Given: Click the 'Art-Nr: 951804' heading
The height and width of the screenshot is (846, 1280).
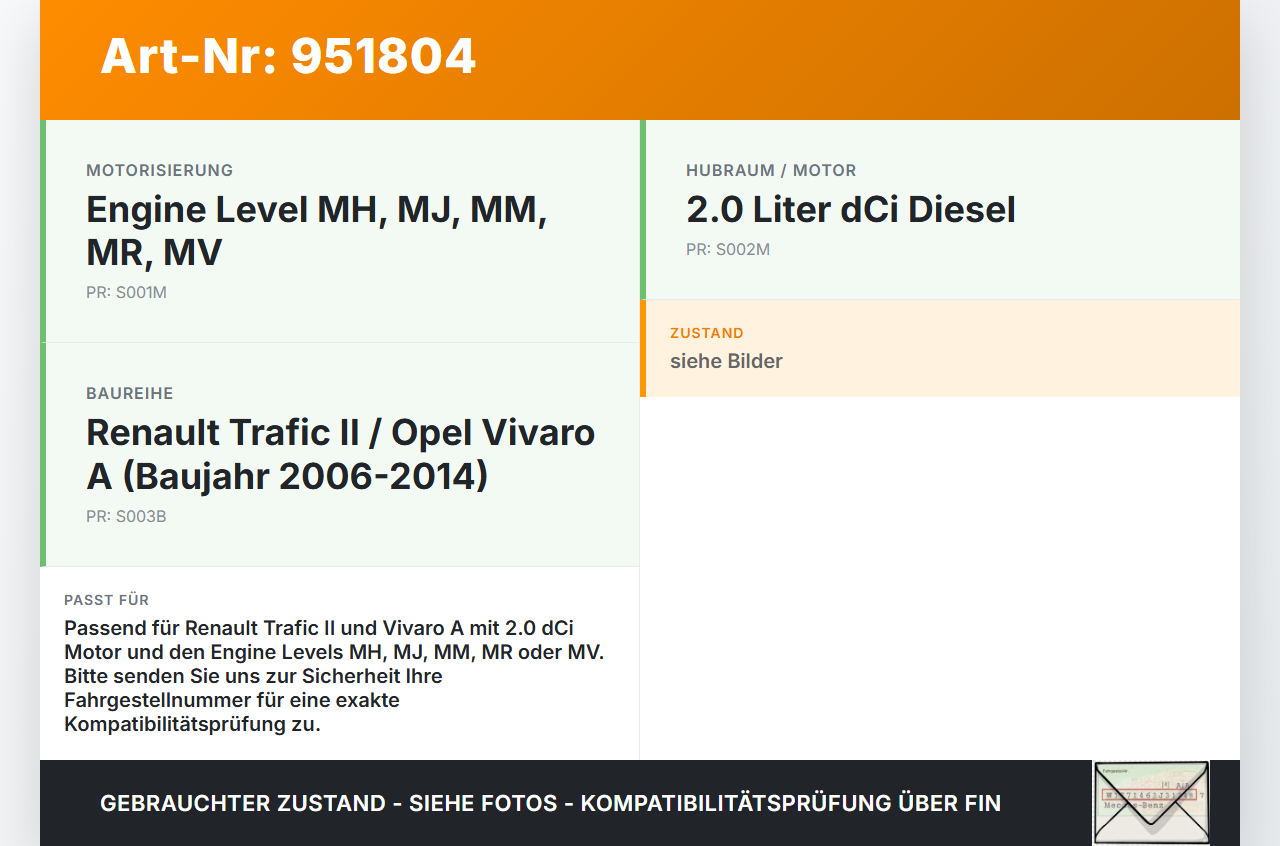Looking at the screenshot, I should click(x=288, y=56).
